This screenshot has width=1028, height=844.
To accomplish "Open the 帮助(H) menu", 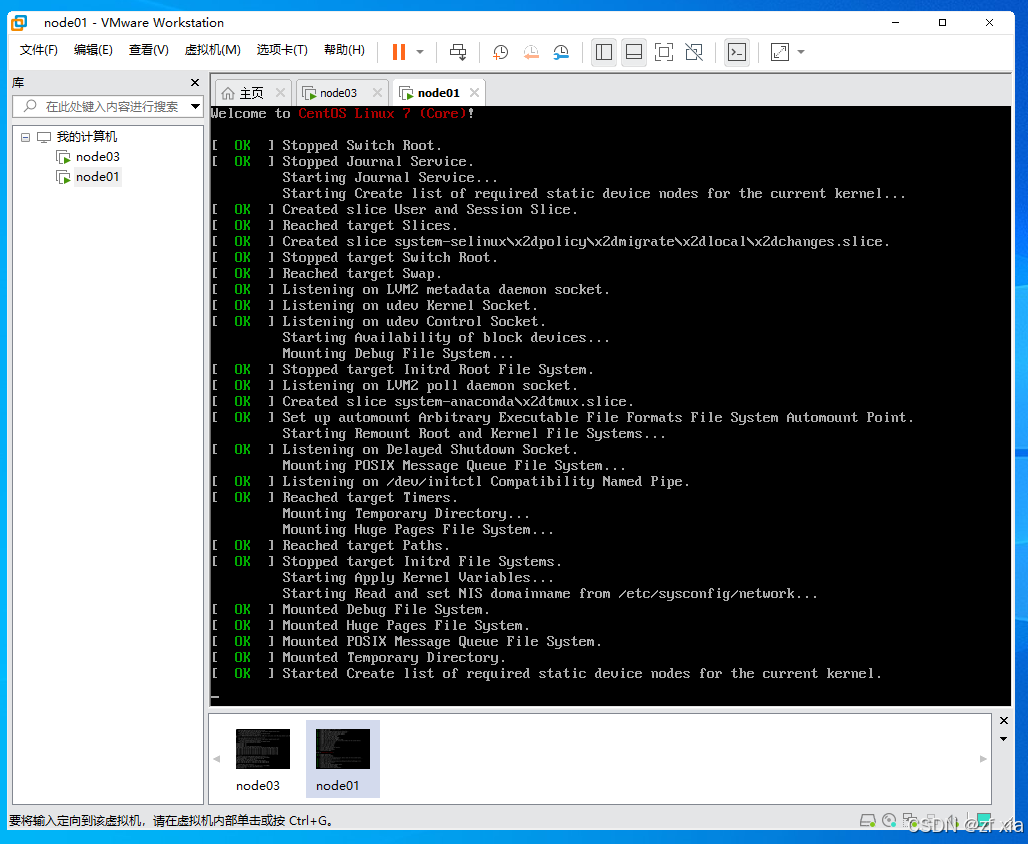I will 344,50.
